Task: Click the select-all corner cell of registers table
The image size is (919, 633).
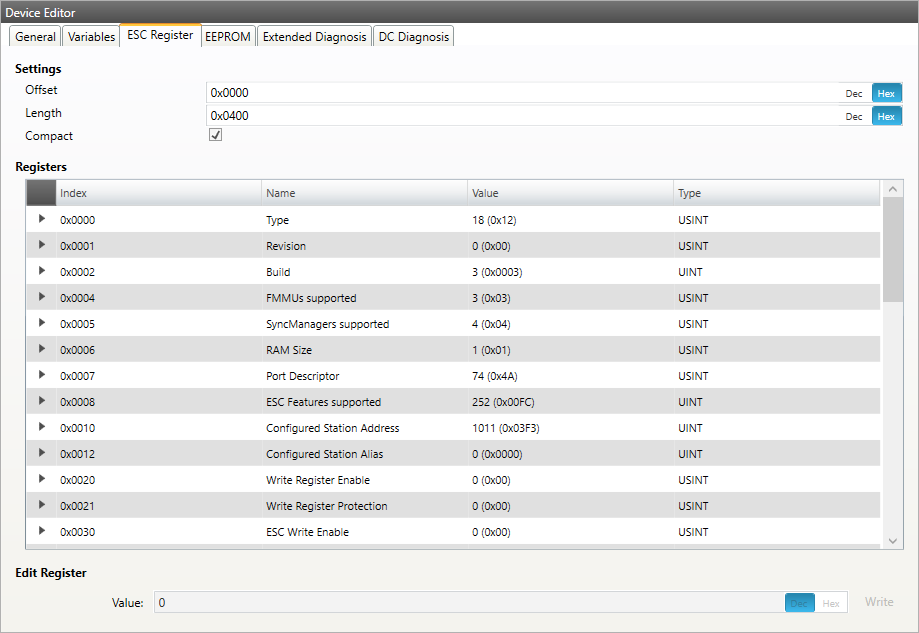Action: coord(41,193)
